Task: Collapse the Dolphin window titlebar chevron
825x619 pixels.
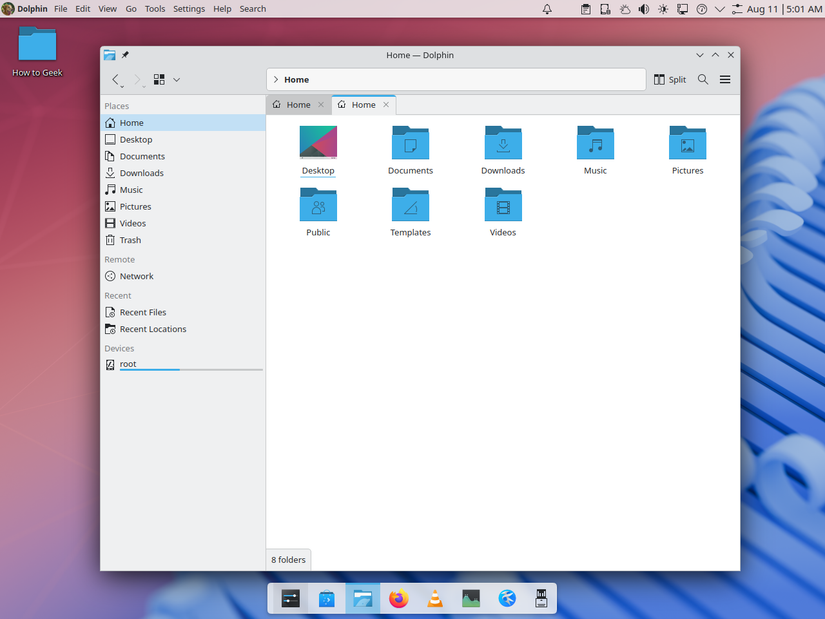Action: point(700,55)
